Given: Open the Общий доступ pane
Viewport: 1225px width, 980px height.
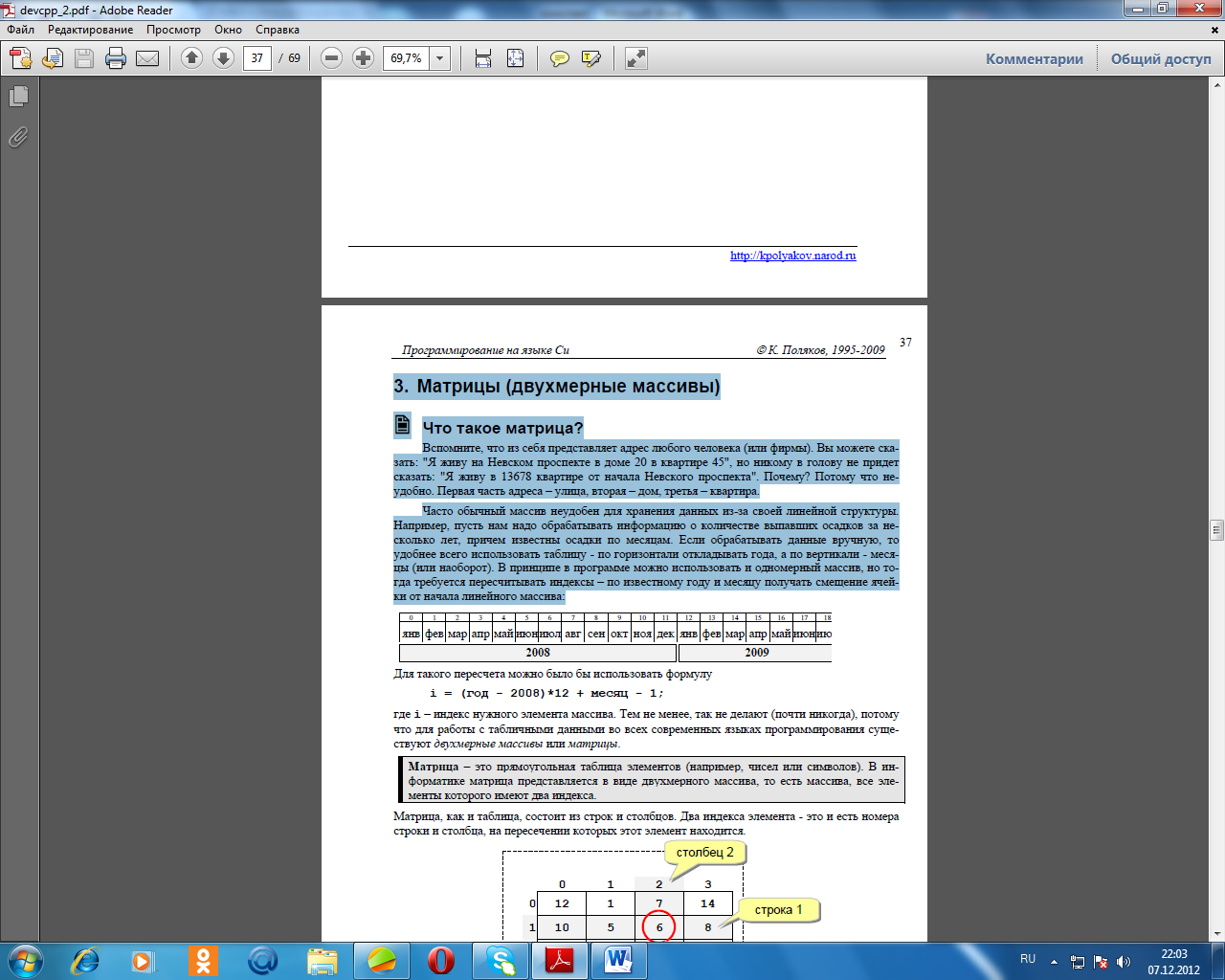Looking at the screenshot, I should click(x=1161, y=59).
